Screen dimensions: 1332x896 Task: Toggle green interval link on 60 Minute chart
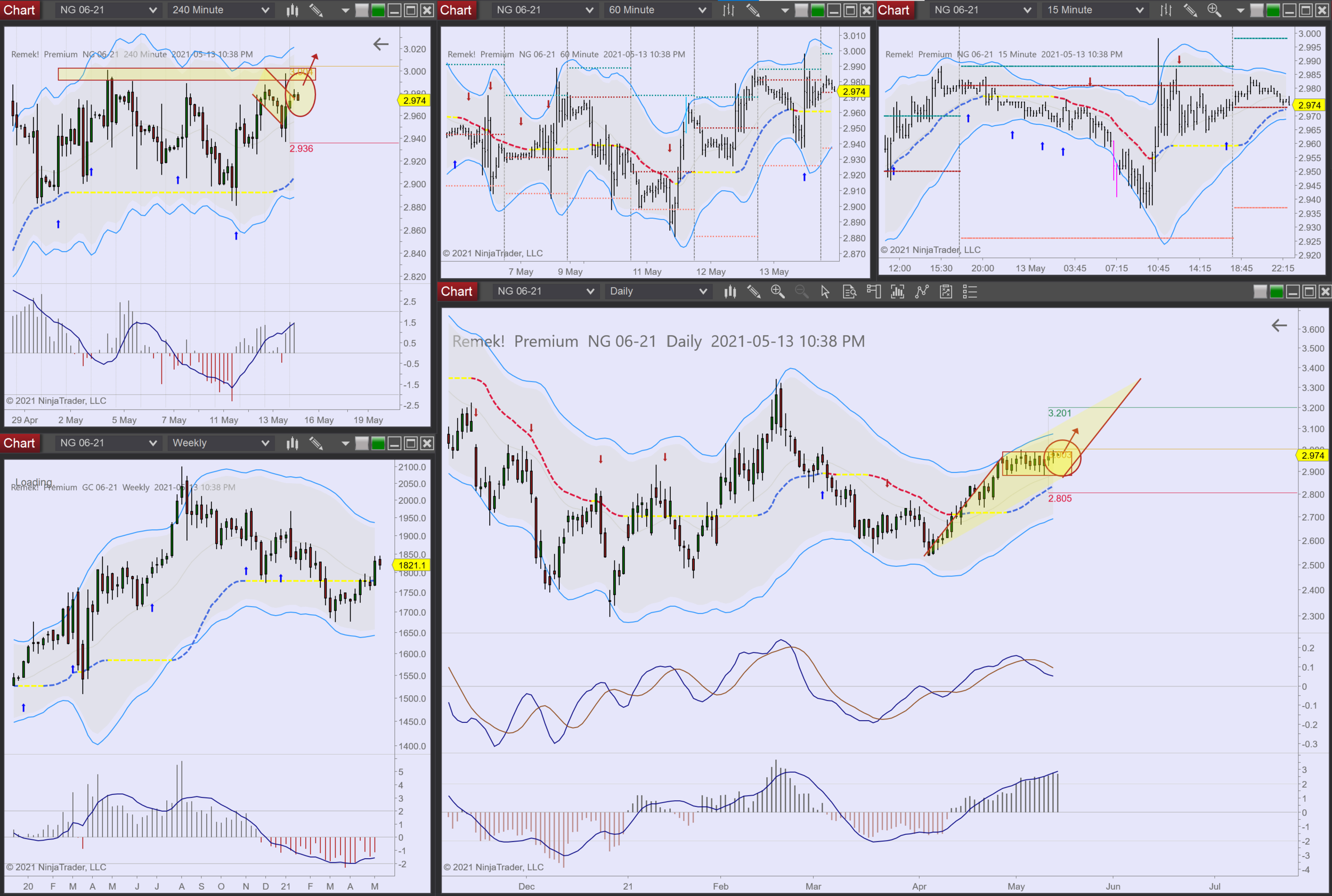[818, 10]
